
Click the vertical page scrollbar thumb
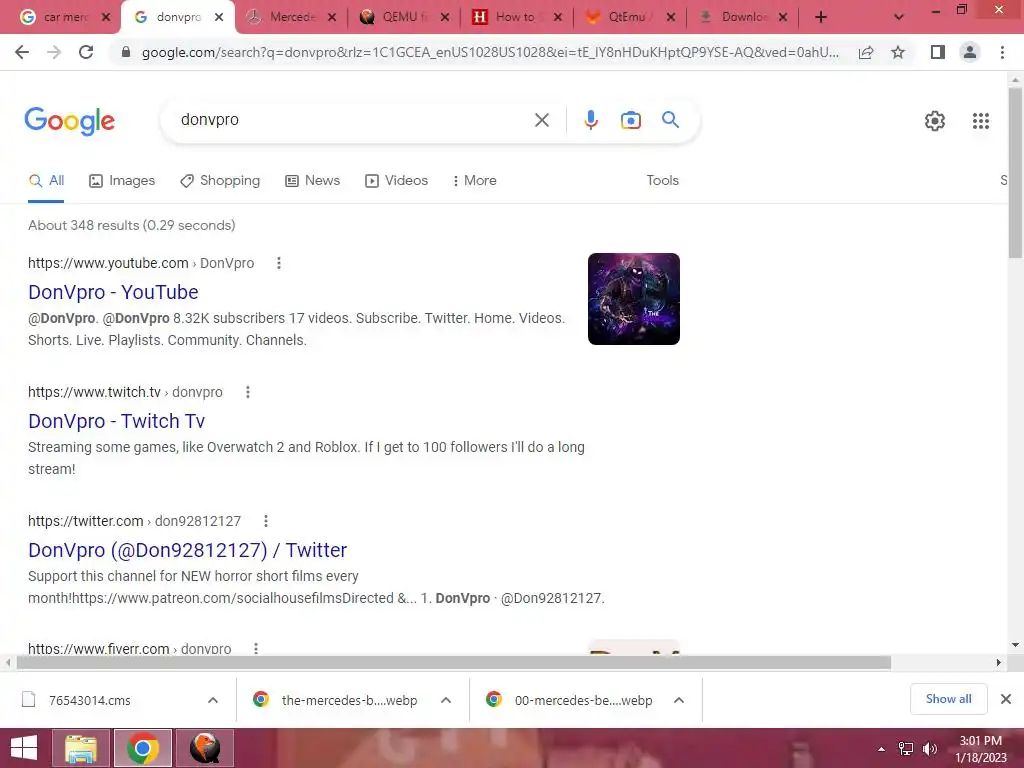(x=1015, y=173)
